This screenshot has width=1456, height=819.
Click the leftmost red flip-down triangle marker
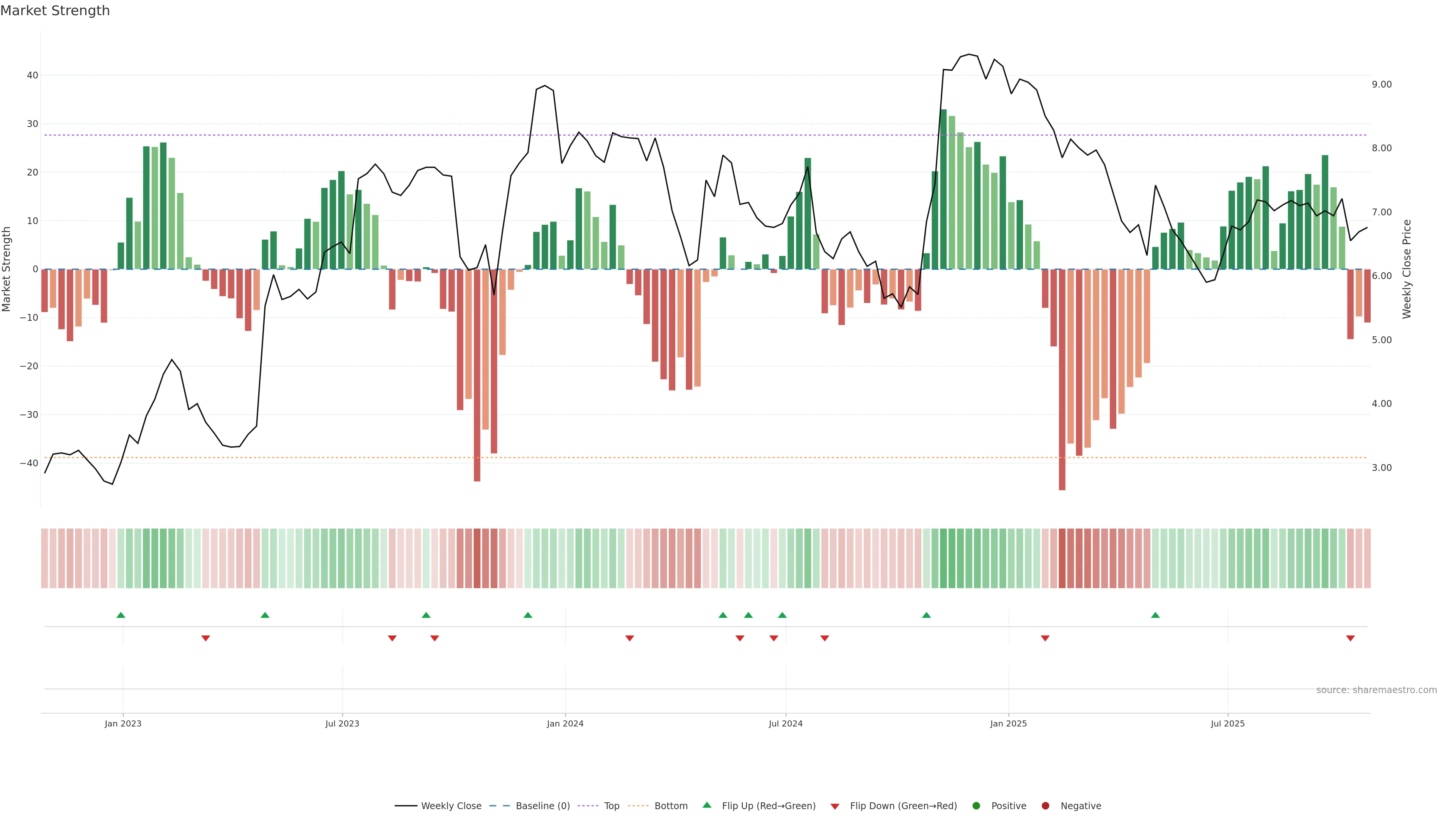[x=206, y=638]
